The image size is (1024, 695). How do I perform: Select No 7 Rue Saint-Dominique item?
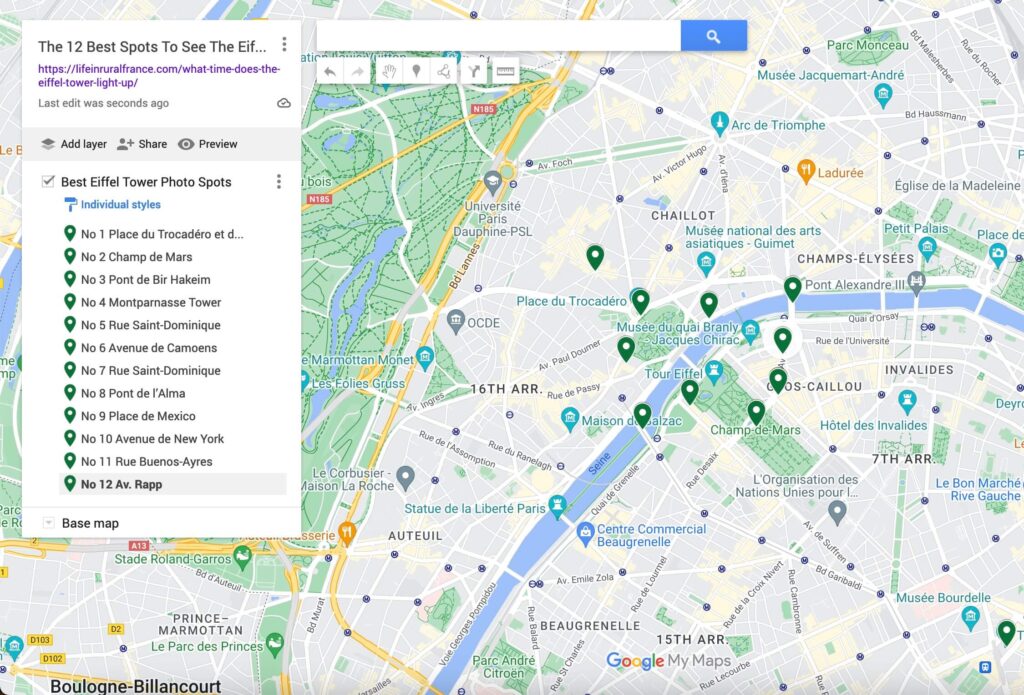pyautogui.click(x=172, y=370)
